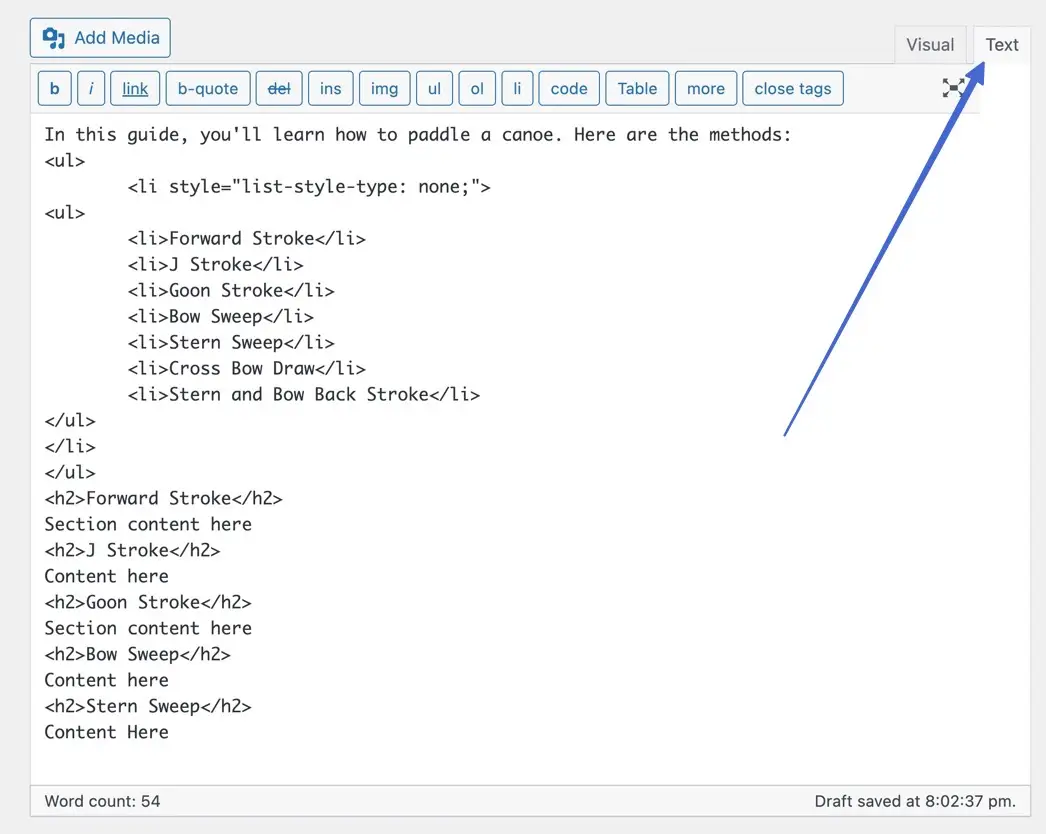The image size is (1046, 834).
Task: Click the Add Media icon
Action: (x=53, y=37)
